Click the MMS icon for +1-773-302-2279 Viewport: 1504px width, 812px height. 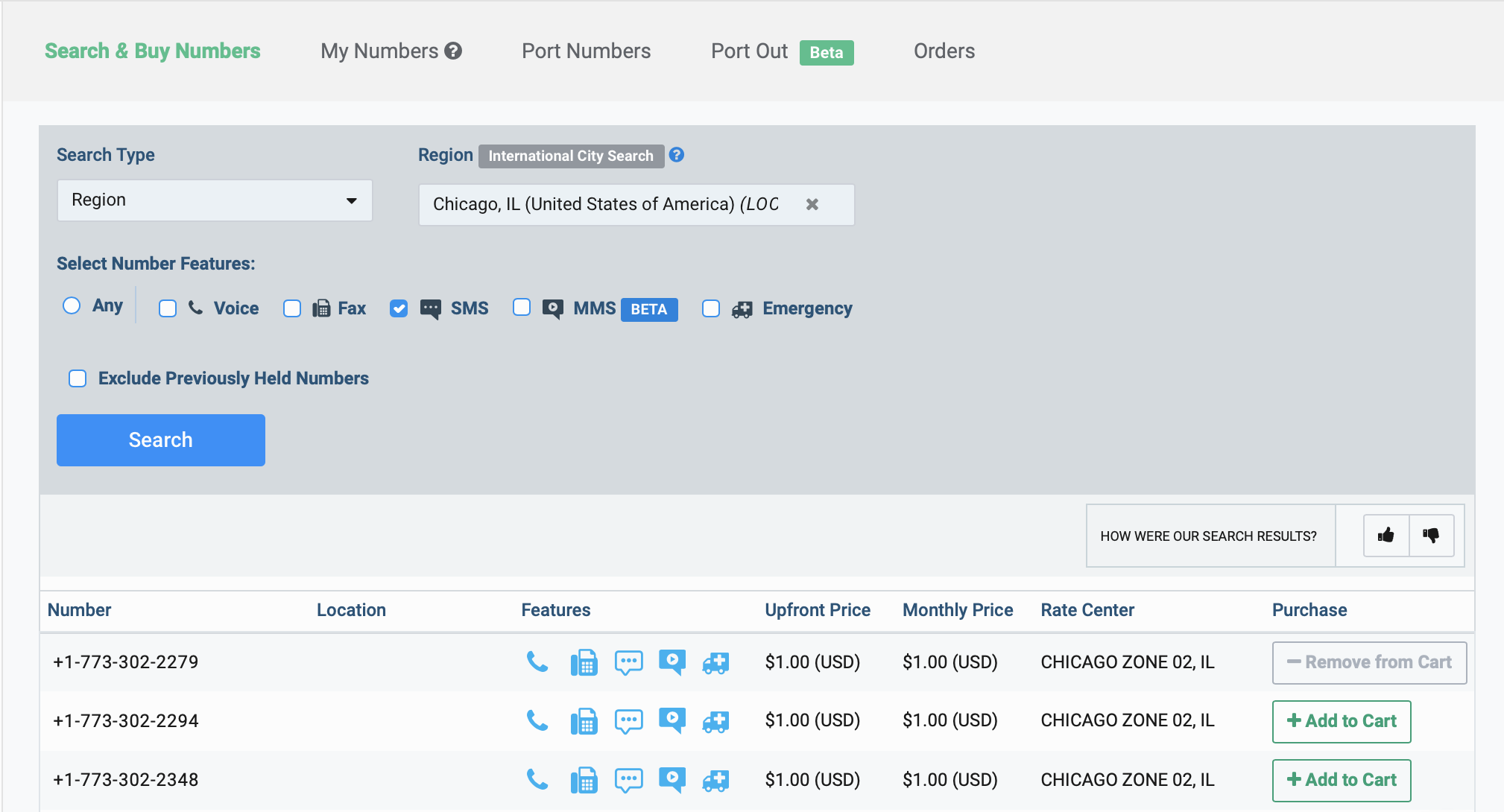click(672, 662)
